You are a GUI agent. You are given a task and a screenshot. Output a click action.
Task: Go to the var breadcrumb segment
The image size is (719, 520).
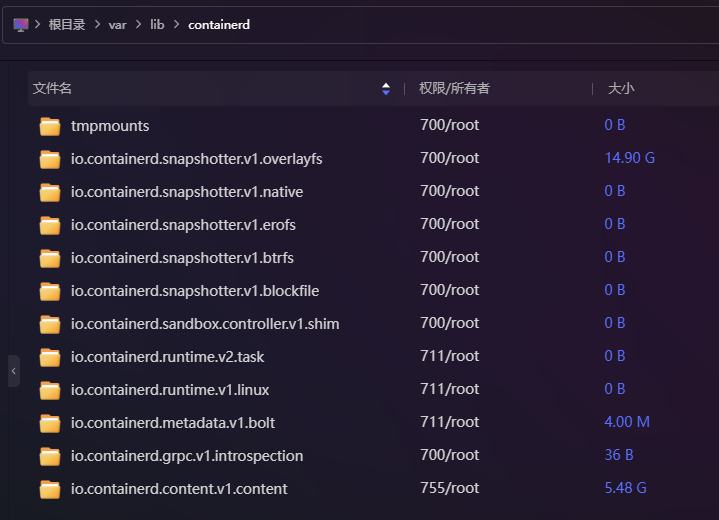[118, 24]
